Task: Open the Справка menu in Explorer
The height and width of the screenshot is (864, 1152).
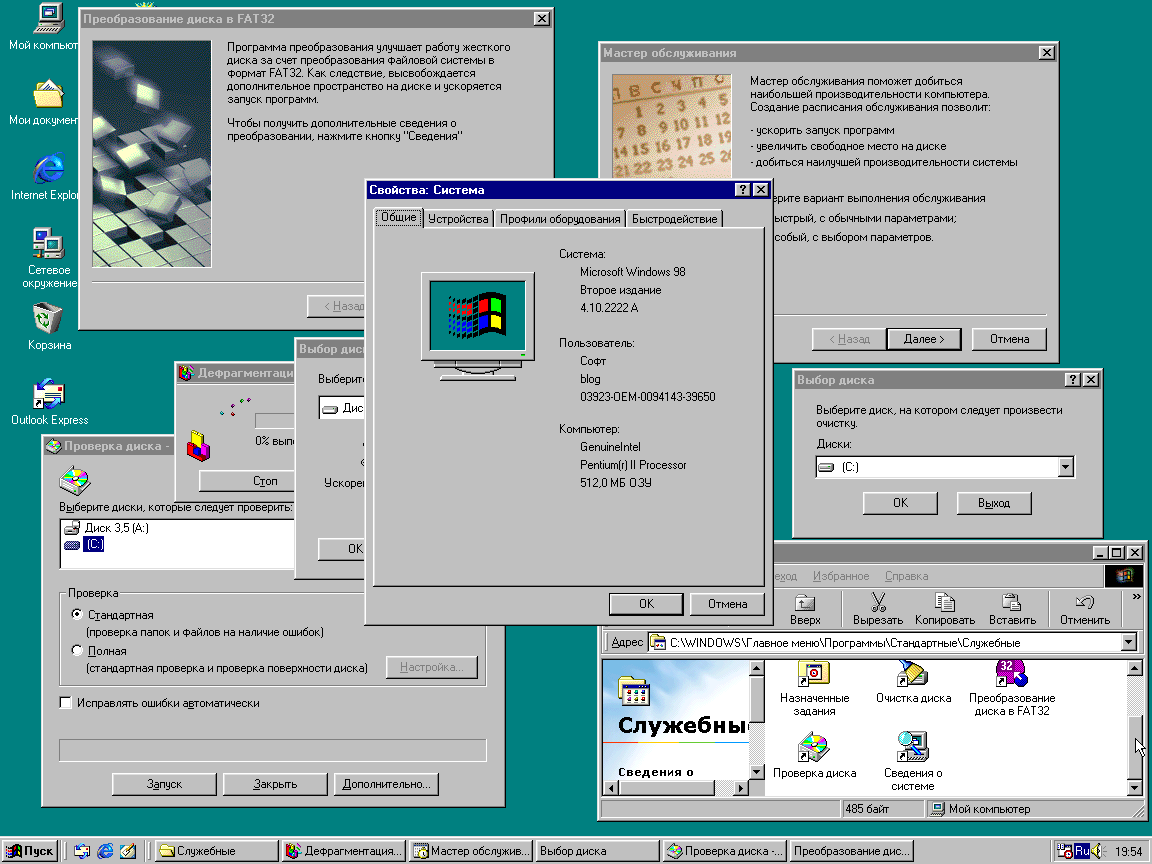Action: tap(906, 576)
